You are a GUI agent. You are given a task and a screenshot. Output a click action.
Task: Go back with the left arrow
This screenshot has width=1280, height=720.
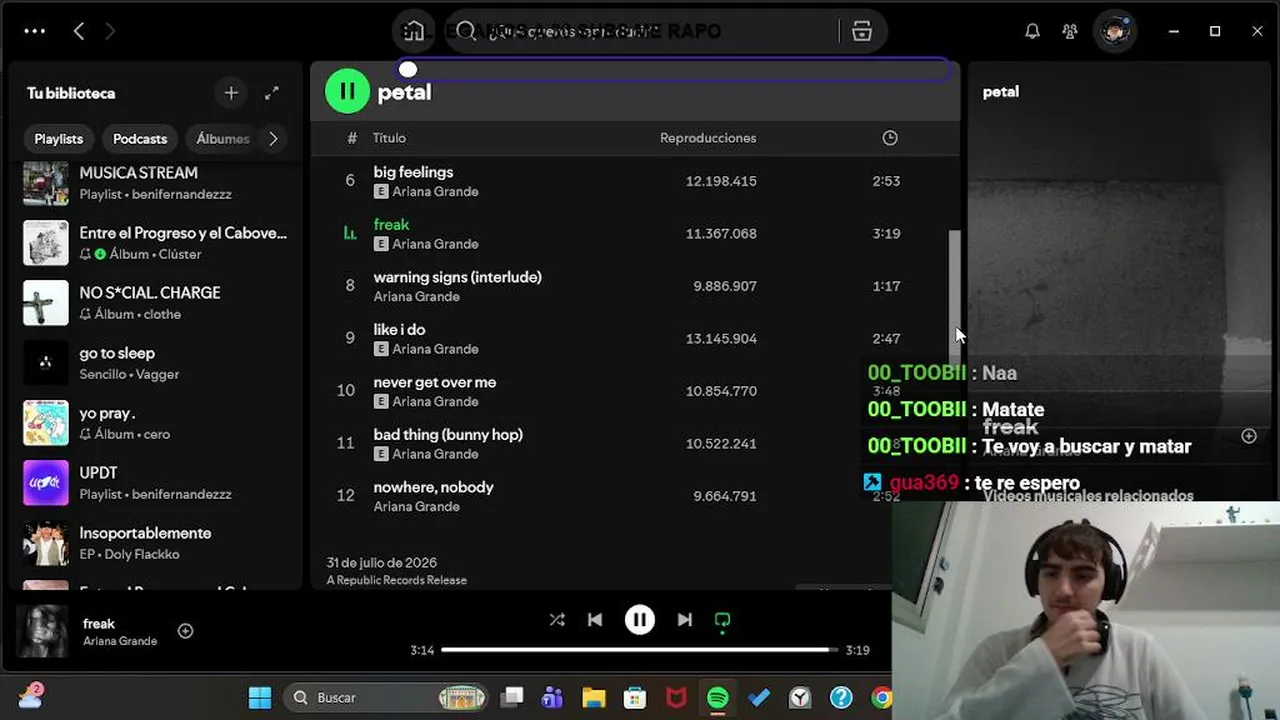point(79,31)
